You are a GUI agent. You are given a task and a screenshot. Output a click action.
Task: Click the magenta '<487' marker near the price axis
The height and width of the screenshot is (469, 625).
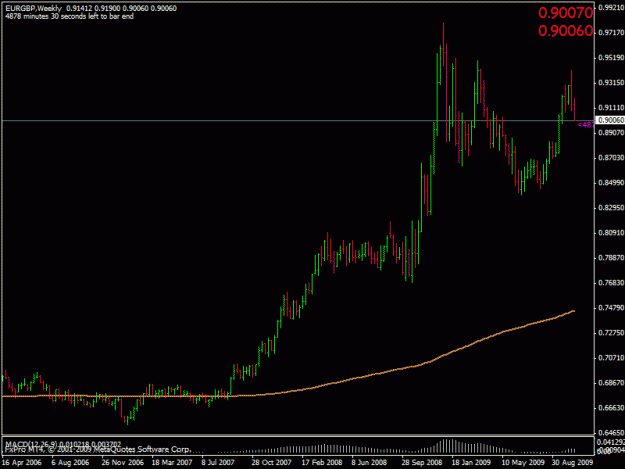click(586, 125)
